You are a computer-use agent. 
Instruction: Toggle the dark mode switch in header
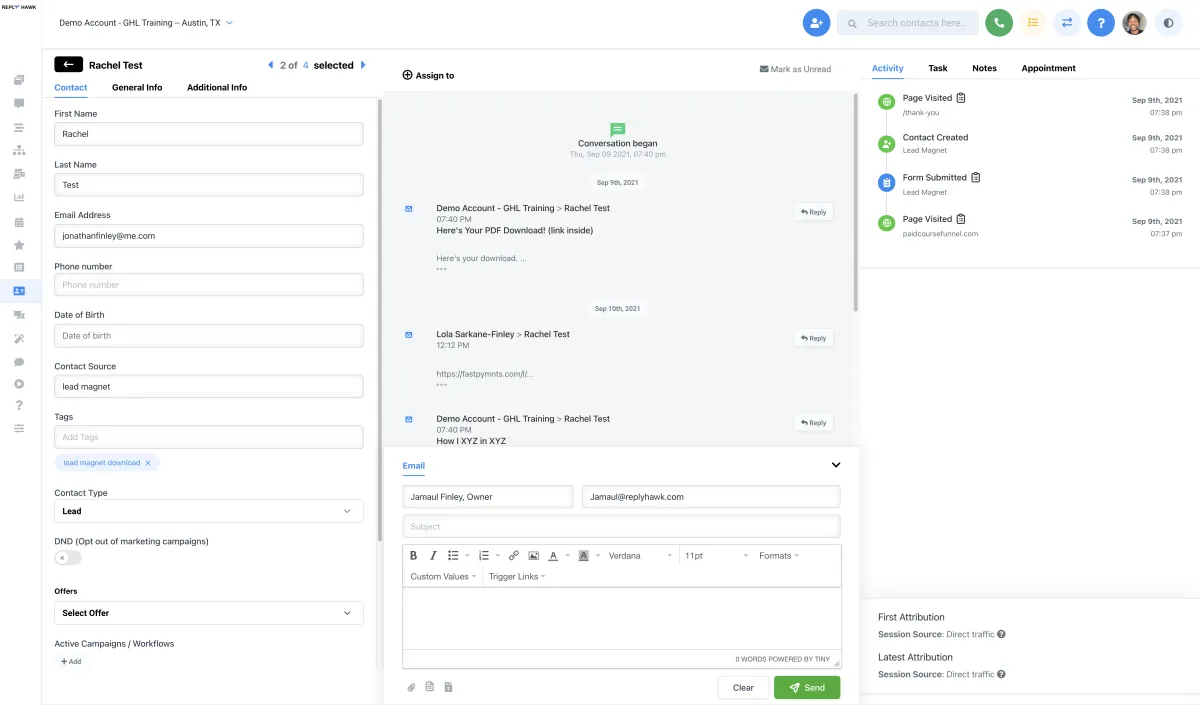pyautogui.click(x=1168, y=23)
